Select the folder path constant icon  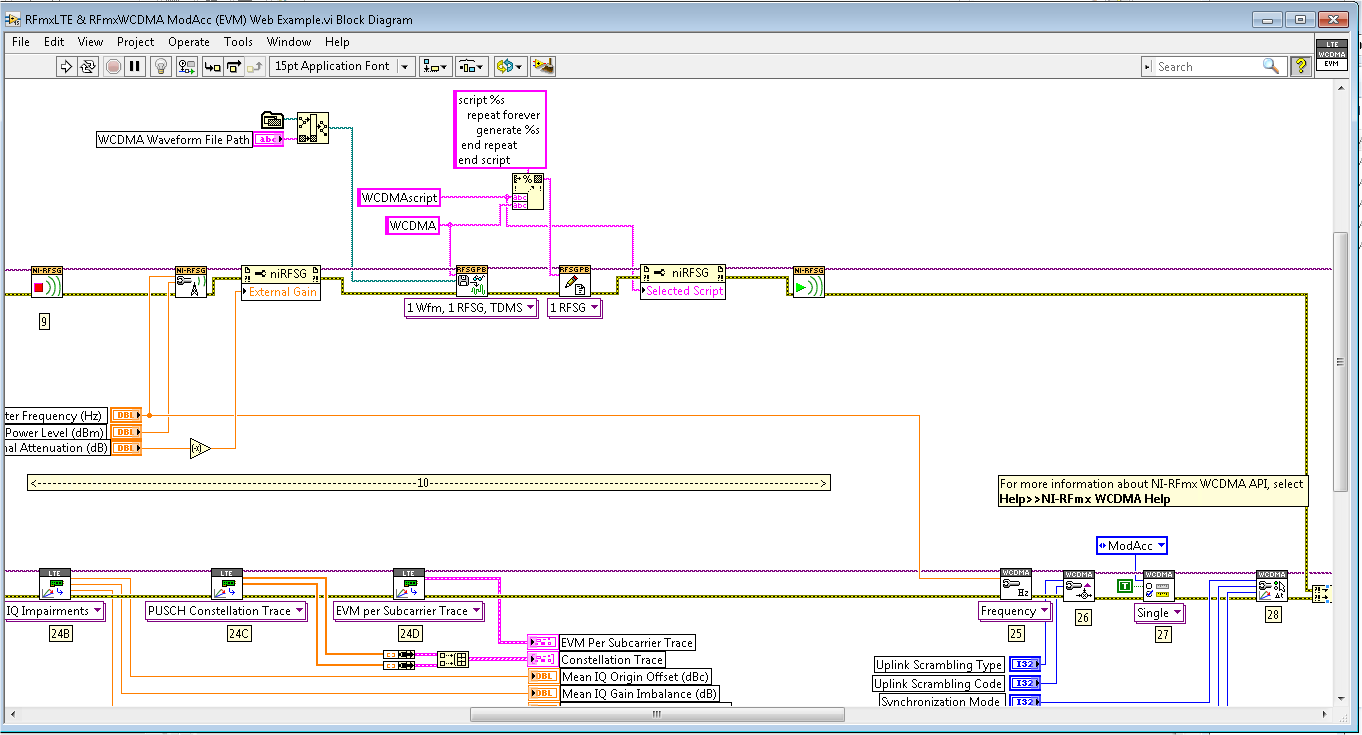coord(272,120)
